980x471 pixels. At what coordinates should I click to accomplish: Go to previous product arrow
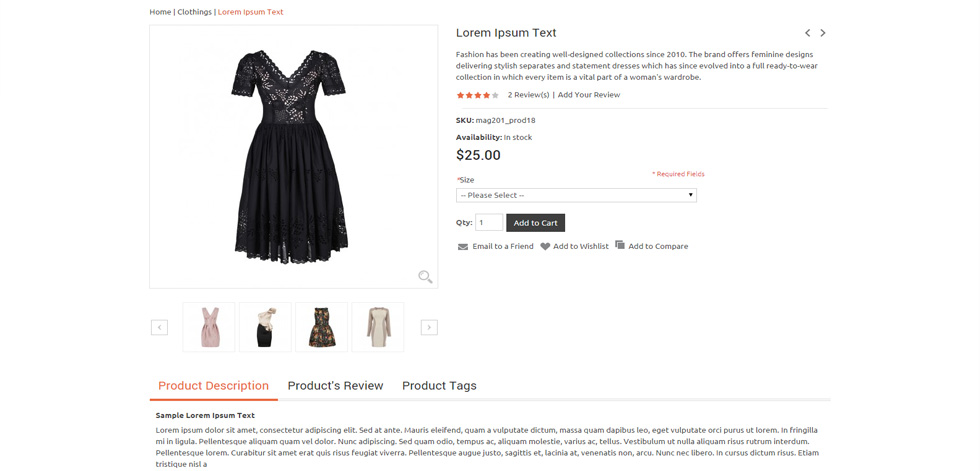pyautogui.click(x=808, y=33)
